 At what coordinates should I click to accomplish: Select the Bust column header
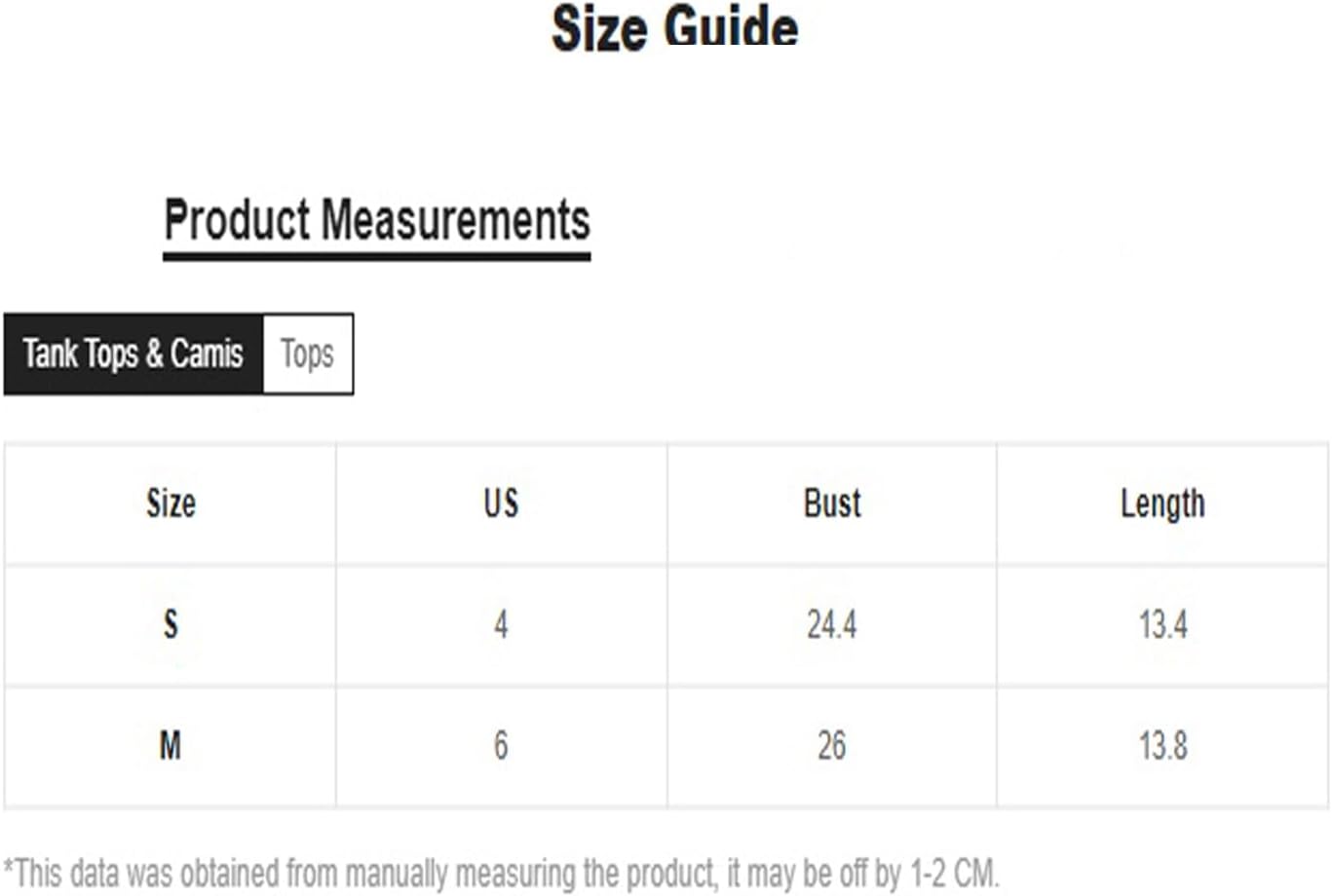pyautogui.click(x=832, y=504)
